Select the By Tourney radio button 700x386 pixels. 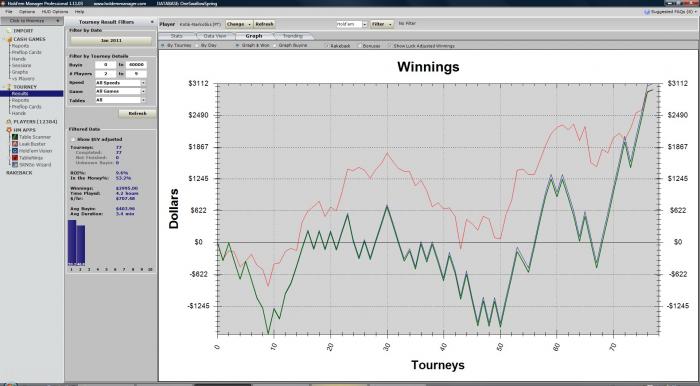click(163, 46)
